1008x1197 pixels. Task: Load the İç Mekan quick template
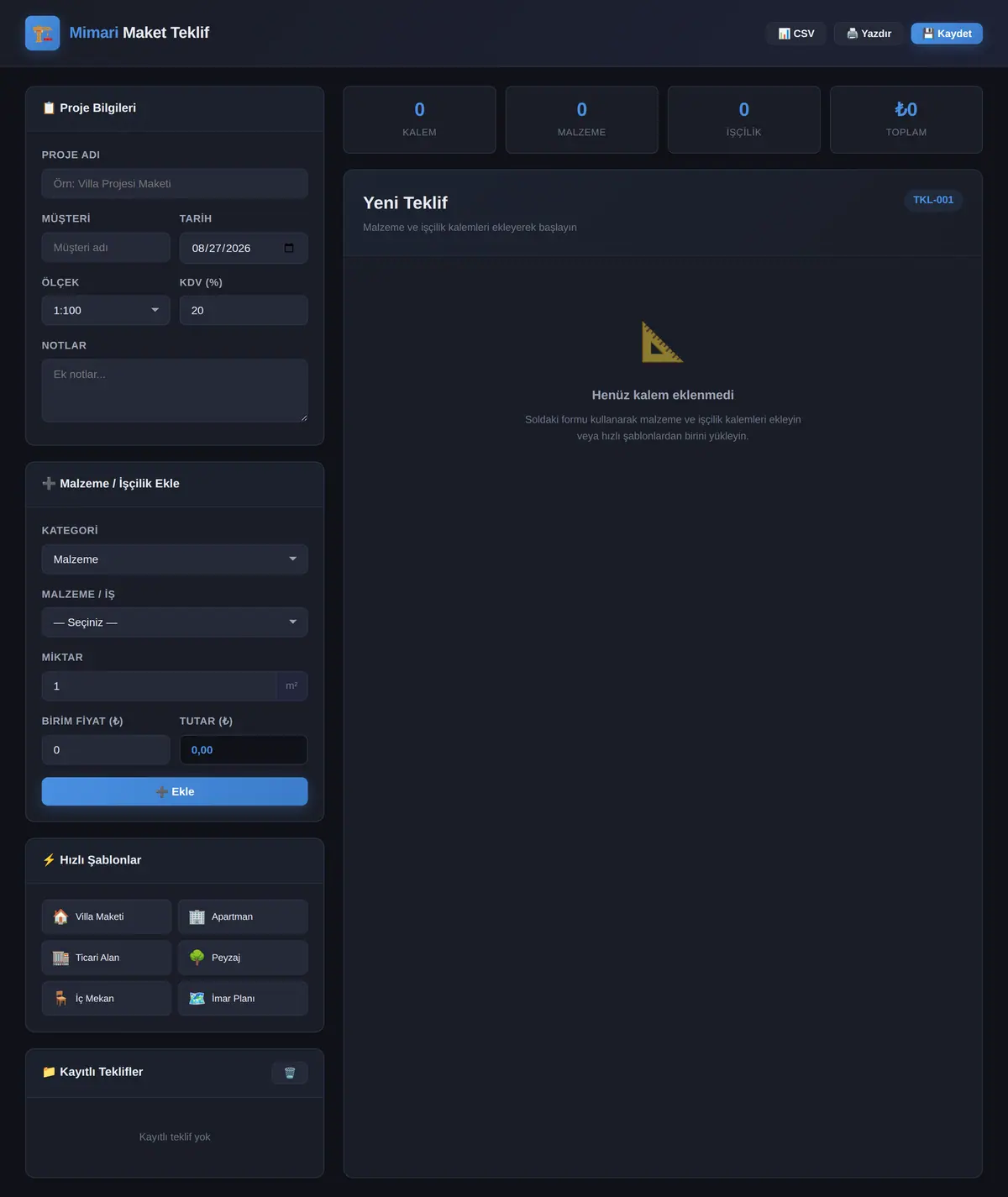click(x=107, y=999)
